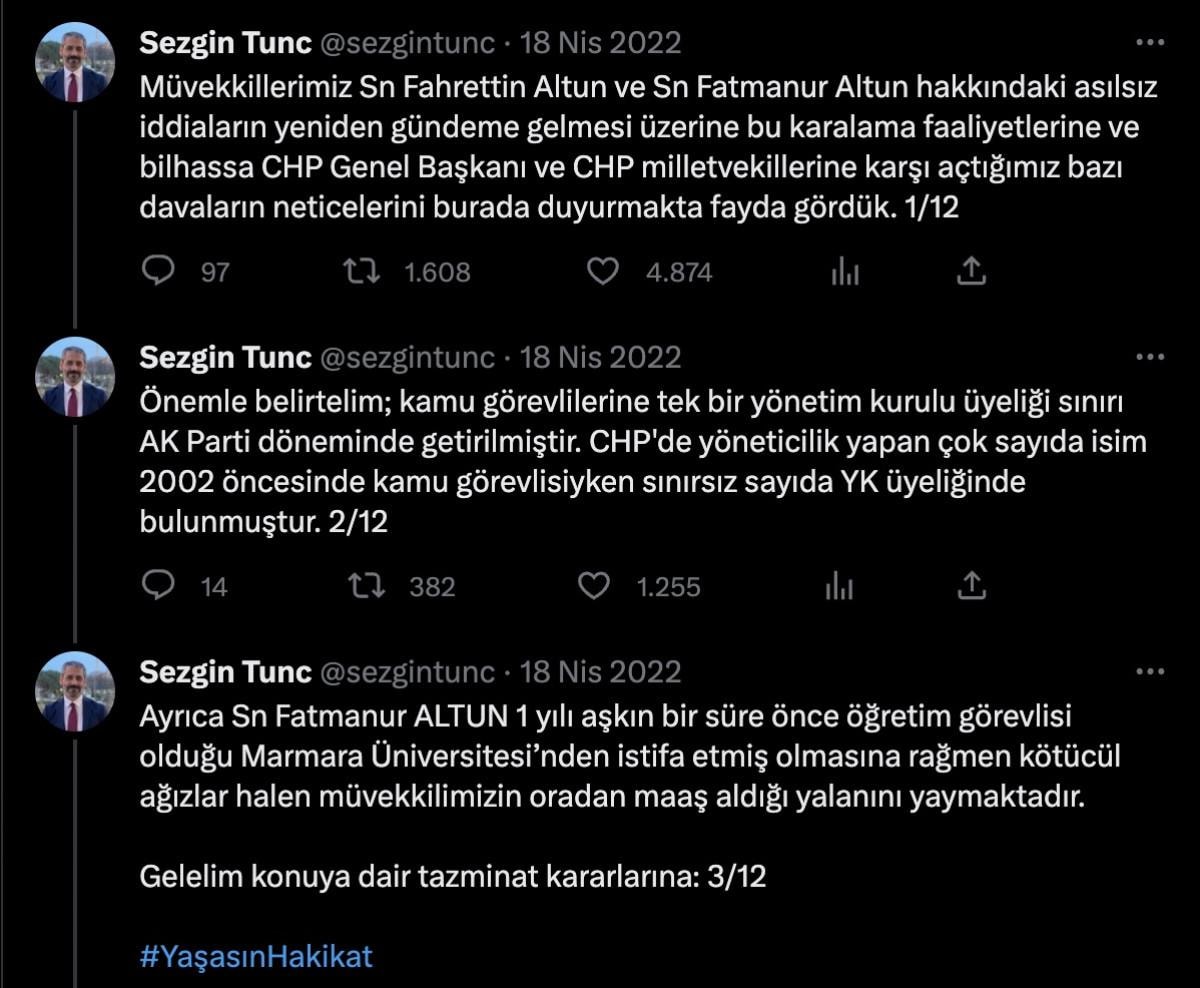The image size is (1200, 988).
Task: Share the second tweet (2/12)
Action: [972, 586]
